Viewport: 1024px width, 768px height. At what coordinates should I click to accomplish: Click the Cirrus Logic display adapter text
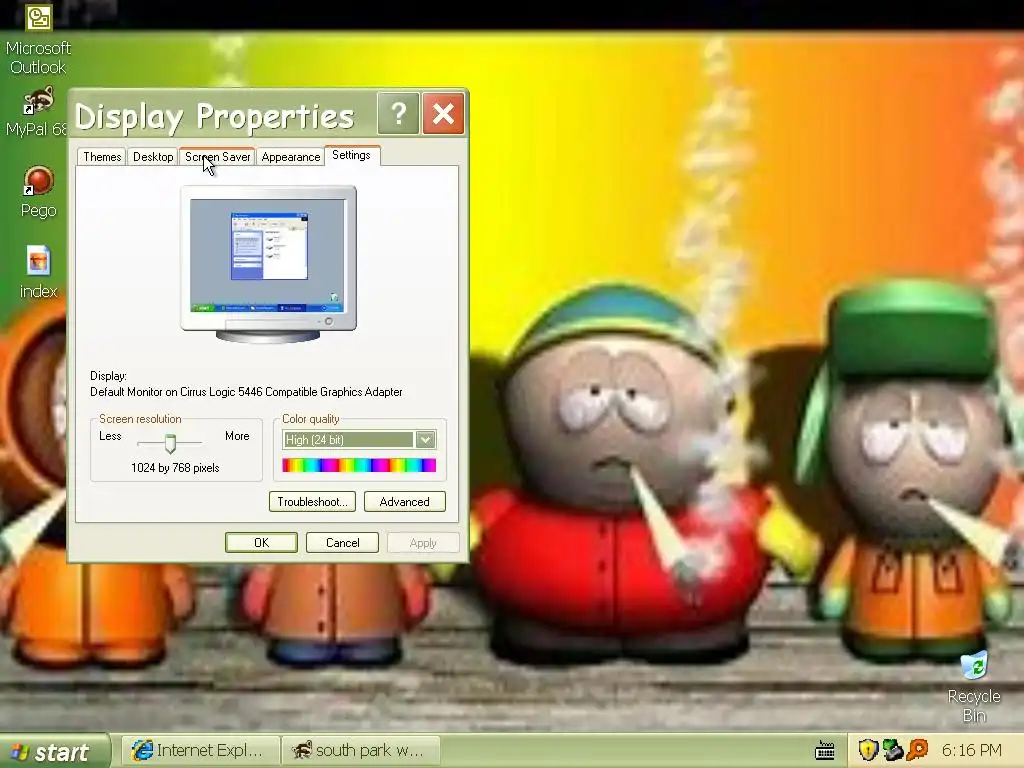246,392
